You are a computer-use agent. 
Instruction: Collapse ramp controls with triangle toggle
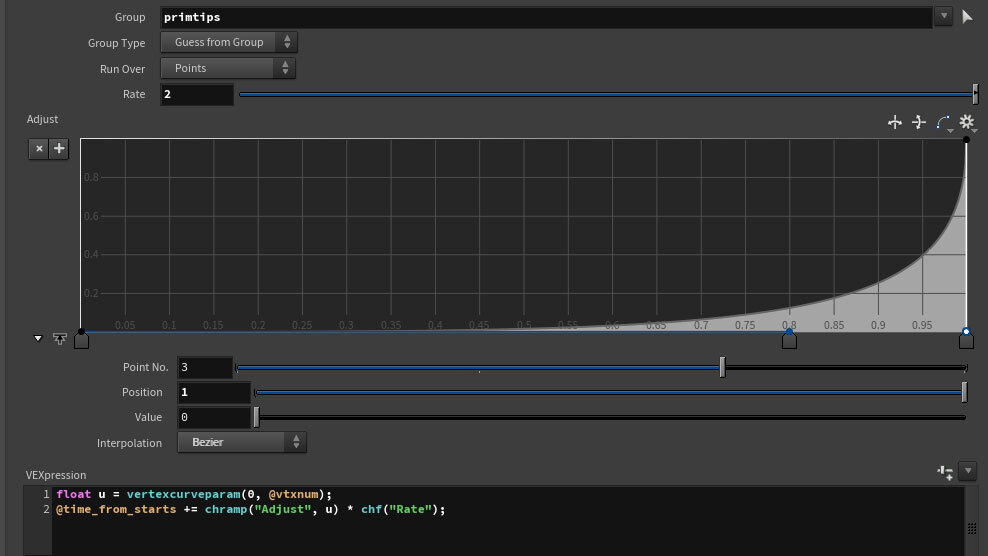pos(38,339)
